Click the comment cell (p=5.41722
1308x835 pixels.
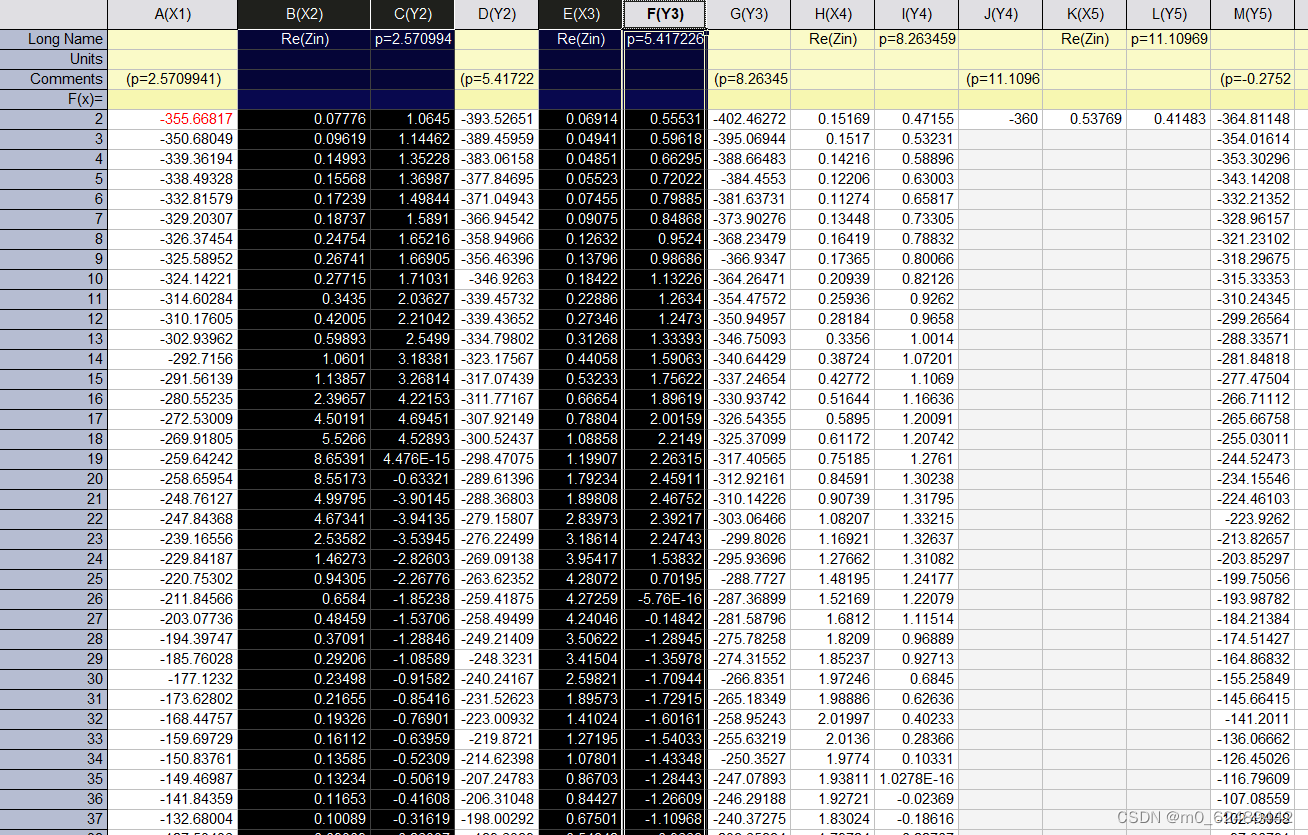tap(496, 79)
